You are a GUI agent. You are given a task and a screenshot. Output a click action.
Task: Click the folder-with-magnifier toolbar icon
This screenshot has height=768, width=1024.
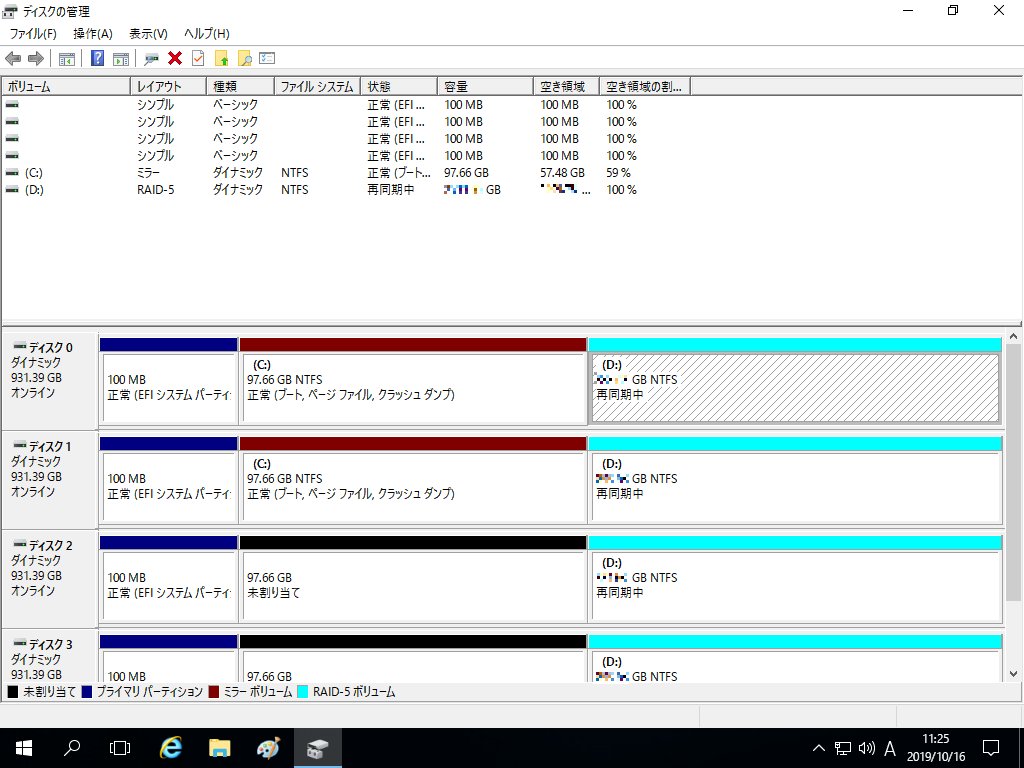click(244, 58)
